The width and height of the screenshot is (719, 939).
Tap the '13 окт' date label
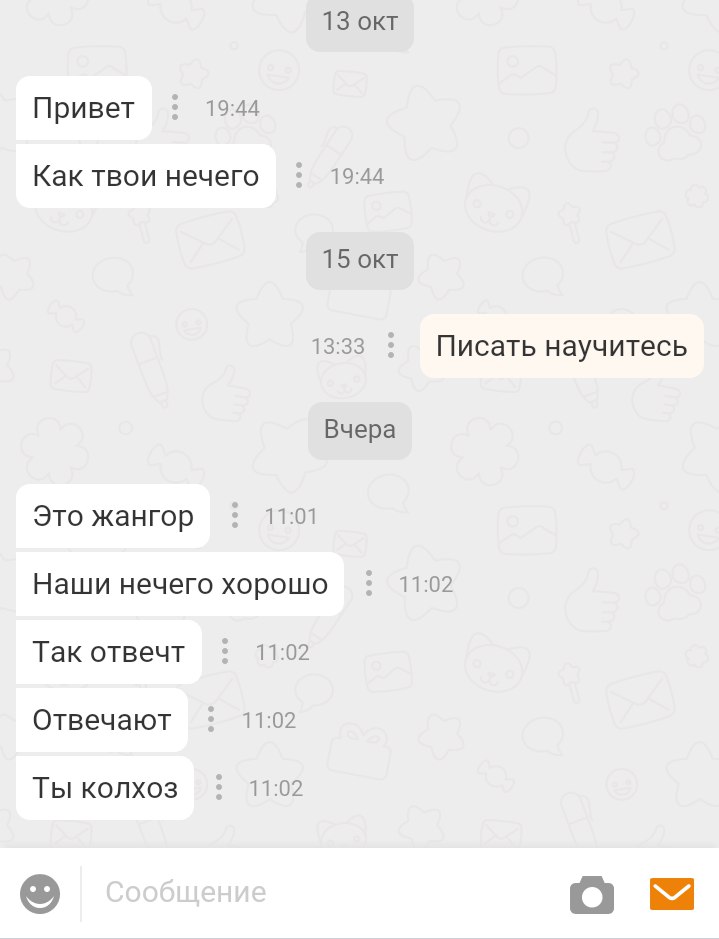(x=360, y=22)
